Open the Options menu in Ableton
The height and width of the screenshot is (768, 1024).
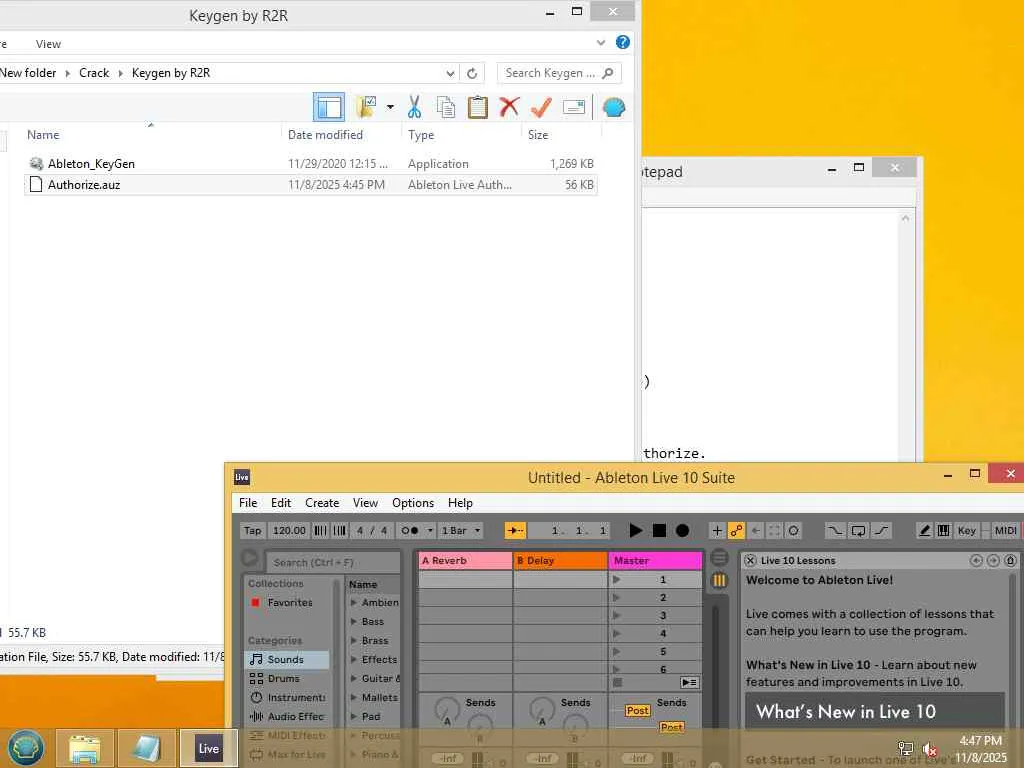coord(413,503)
